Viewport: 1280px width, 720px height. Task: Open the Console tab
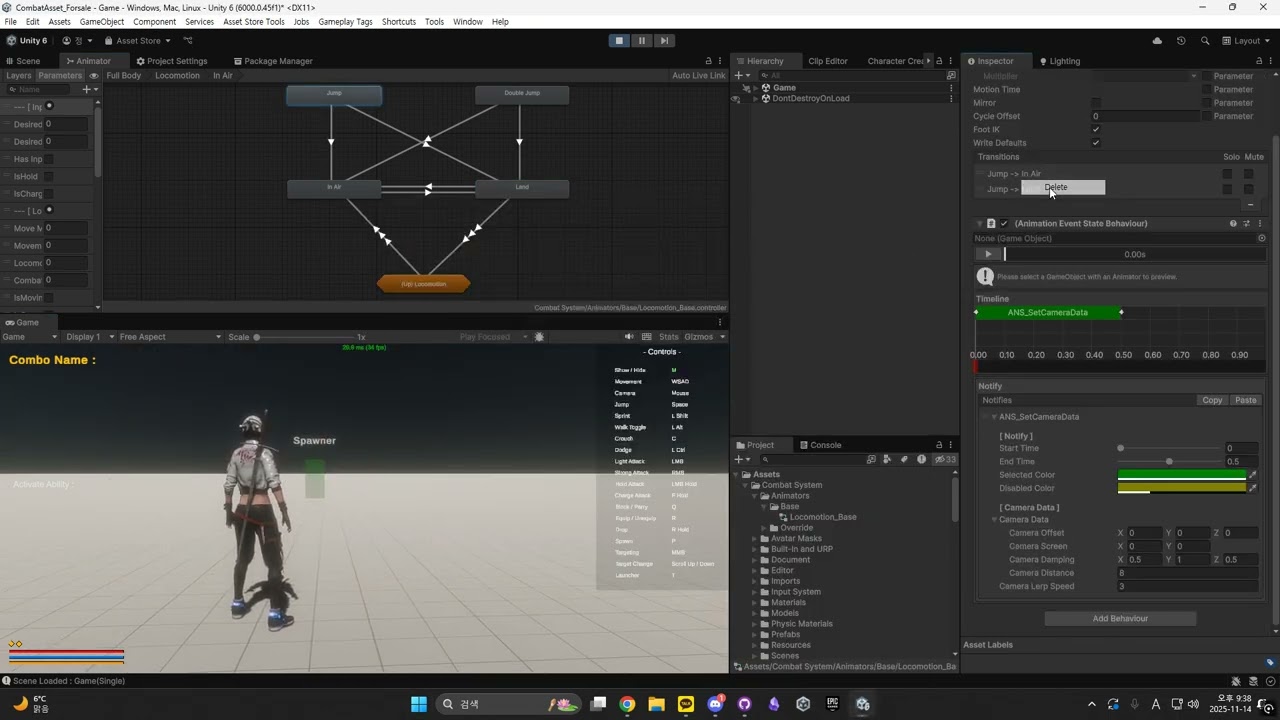[820, 445]
